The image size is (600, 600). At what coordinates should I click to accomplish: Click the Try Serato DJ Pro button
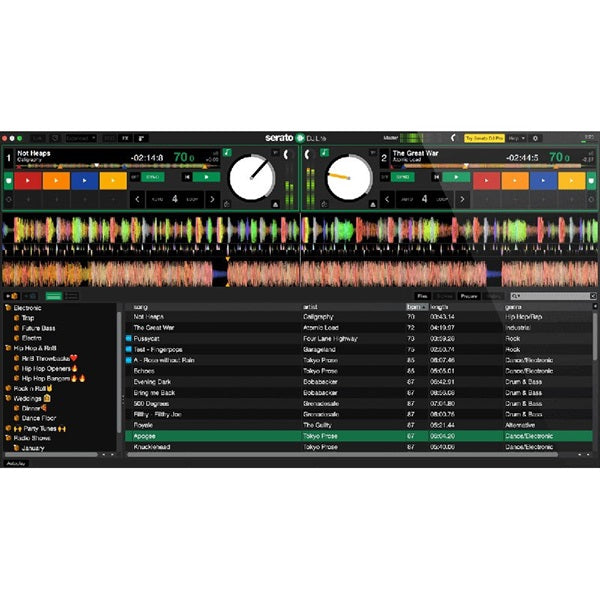pos(484,137)
